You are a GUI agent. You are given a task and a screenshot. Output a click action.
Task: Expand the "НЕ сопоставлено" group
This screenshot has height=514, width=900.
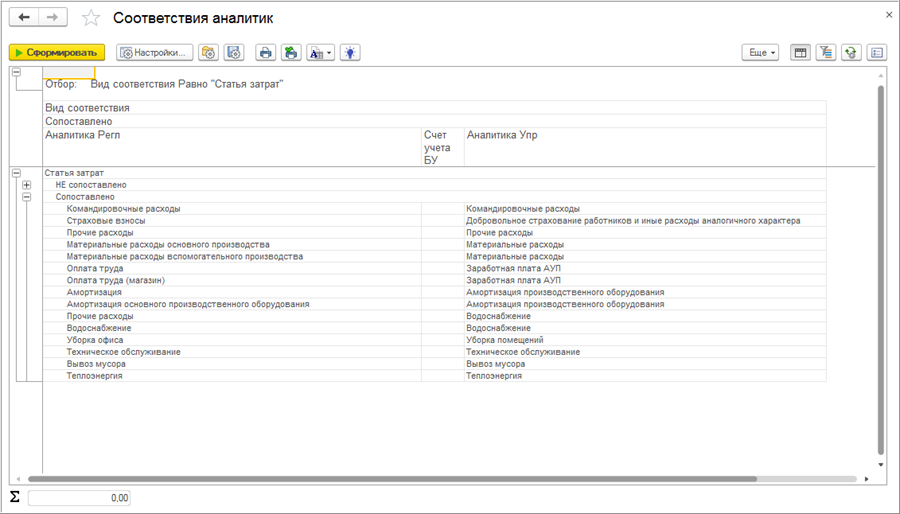pos(27,185)
